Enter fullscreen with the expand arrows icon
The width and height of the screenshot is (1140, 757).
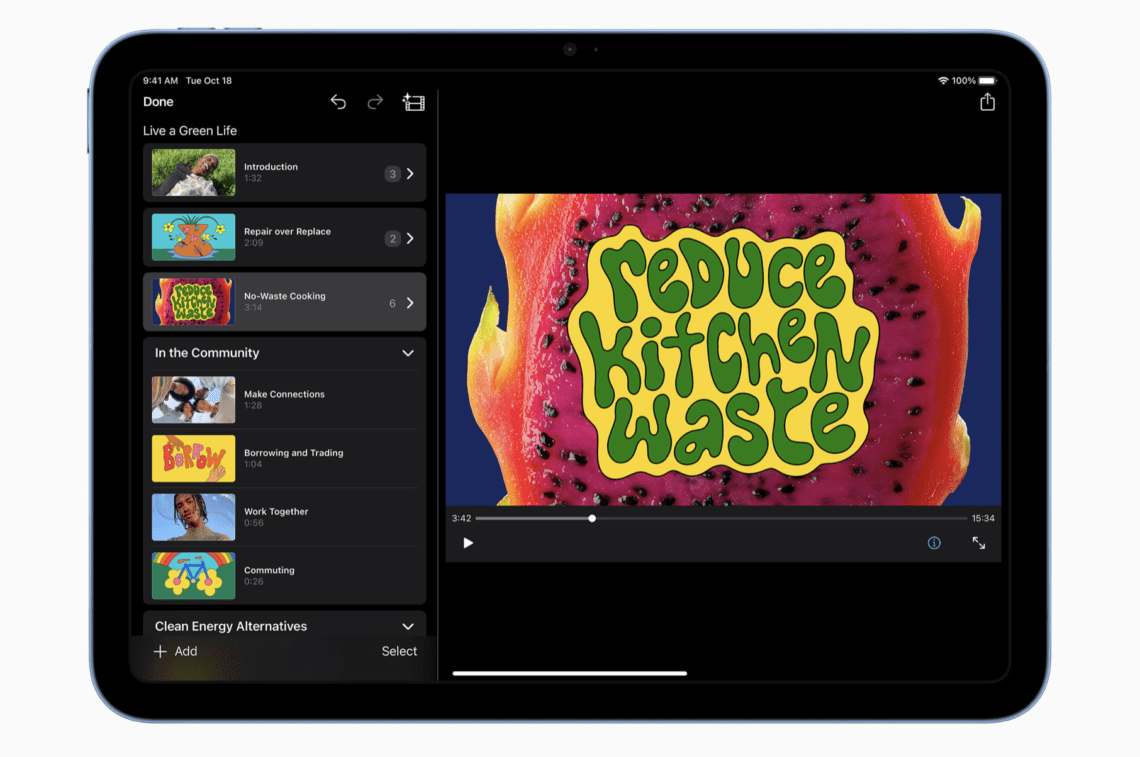(978, 543)
